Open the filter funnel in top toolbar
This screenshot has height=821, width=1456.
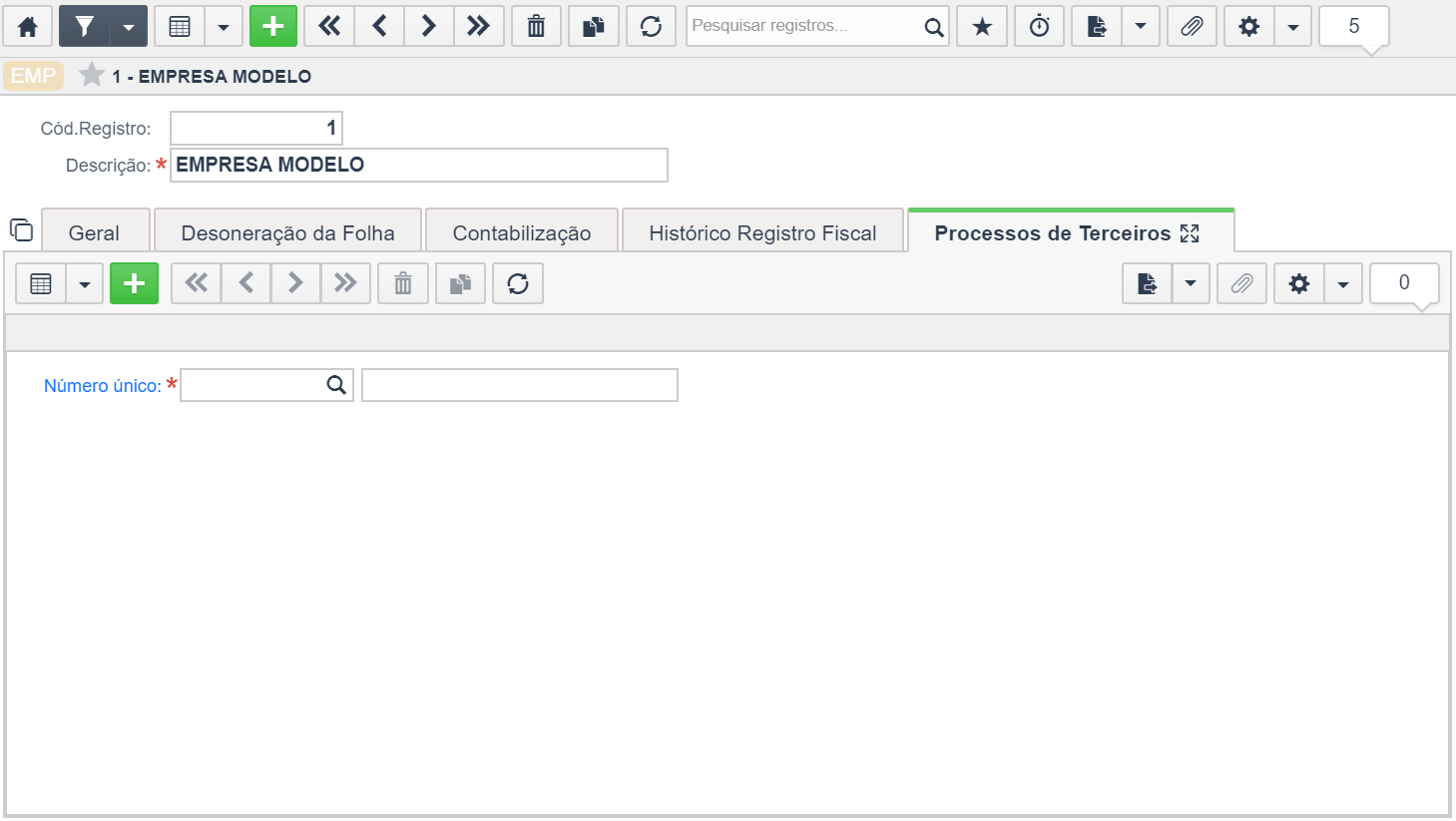(84, 27)
